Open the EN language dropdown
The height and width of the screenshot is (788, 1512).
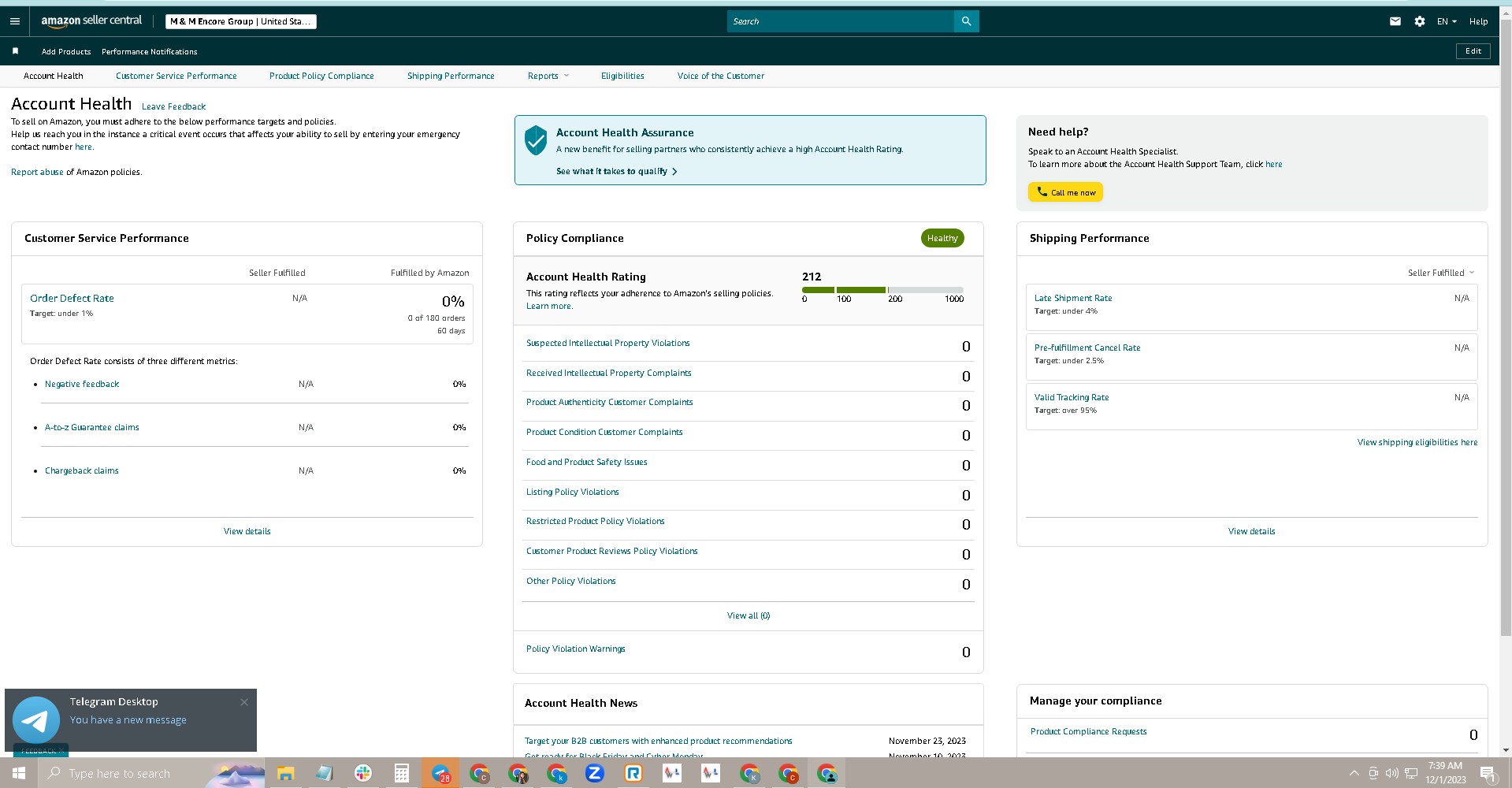(x=1447, y=21)
